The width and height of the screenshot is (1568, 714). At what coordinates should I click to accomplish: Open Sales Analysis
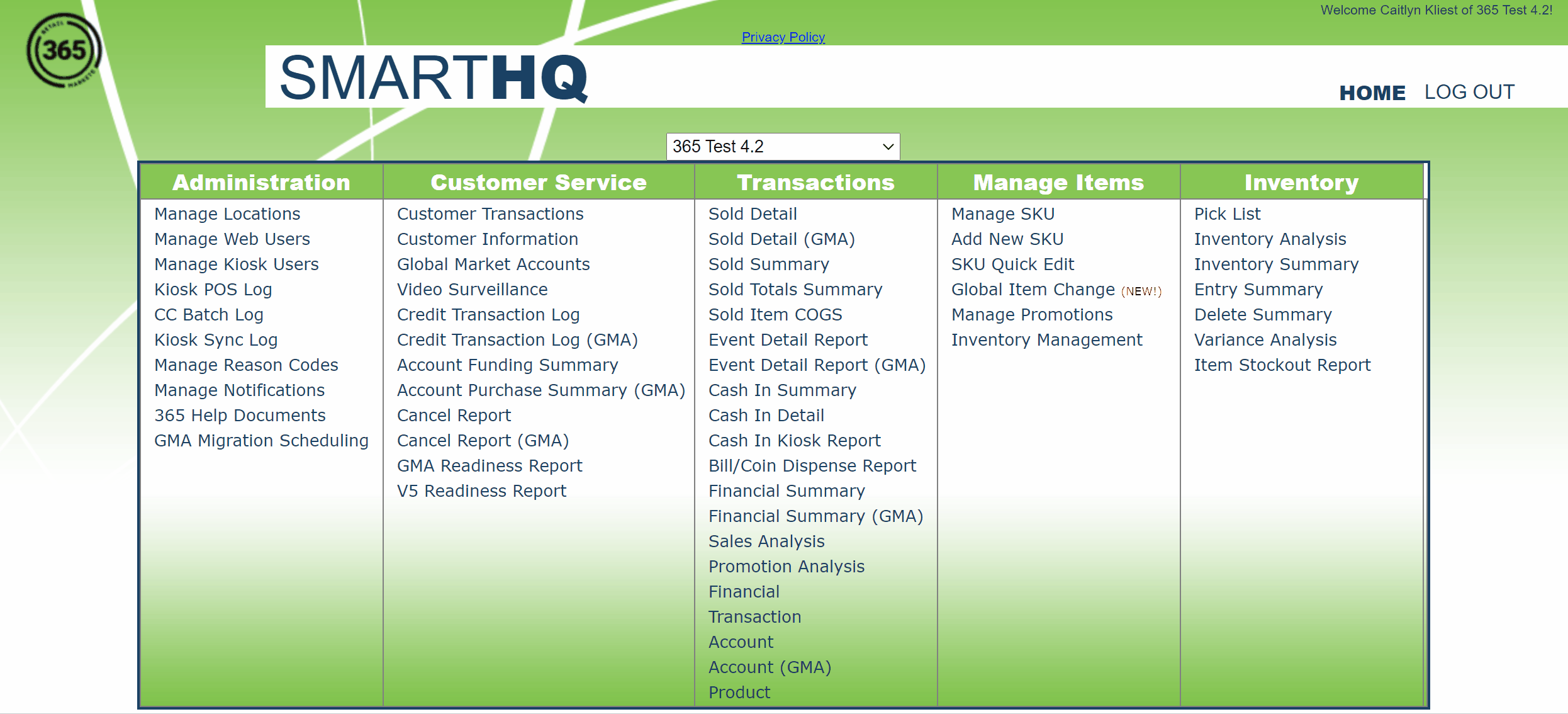pyautogui.click(x=766, y=541)
